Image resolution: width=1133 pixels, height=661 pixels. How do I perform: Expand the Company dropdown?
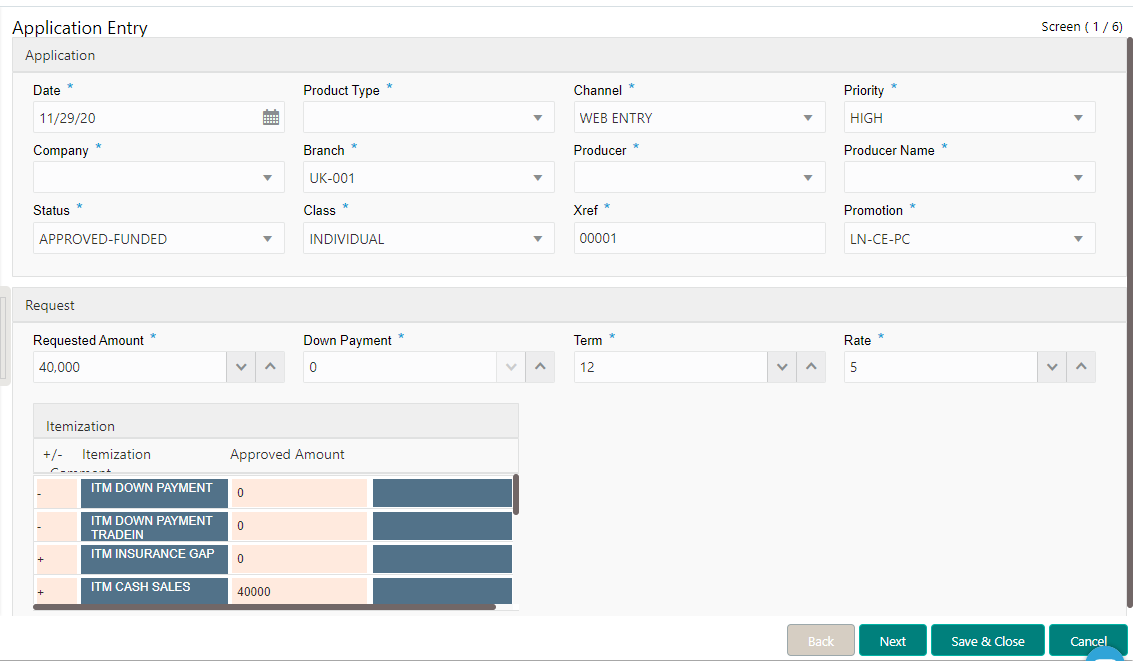click(x=158, y=177)
